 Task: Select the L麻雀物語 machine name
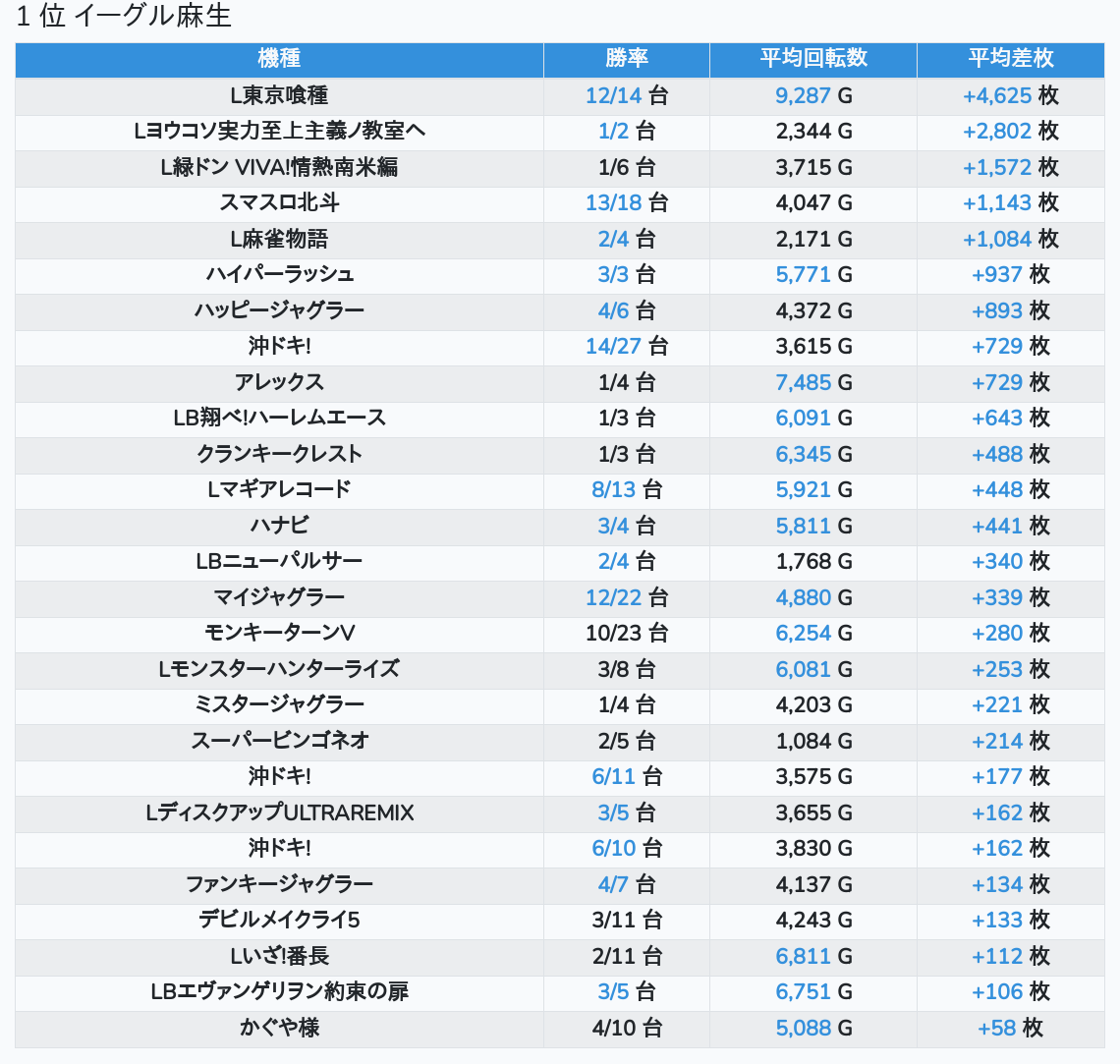(279, 239)
